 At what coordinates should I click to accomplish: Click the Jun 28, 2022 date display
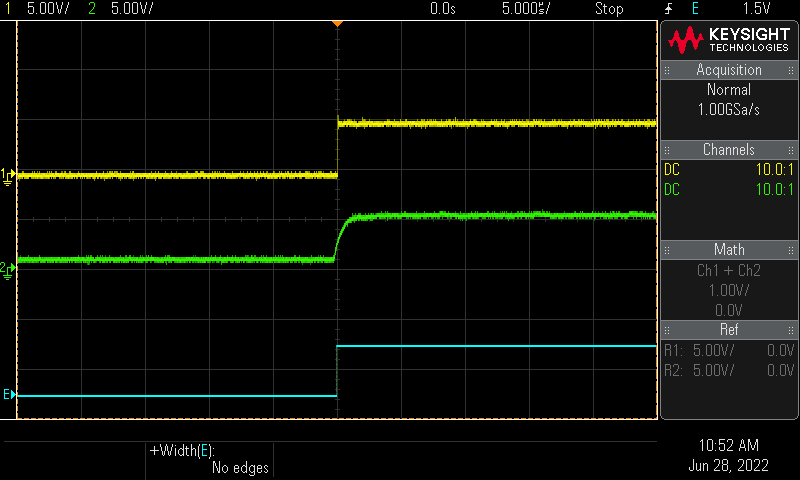coord(729,466)
